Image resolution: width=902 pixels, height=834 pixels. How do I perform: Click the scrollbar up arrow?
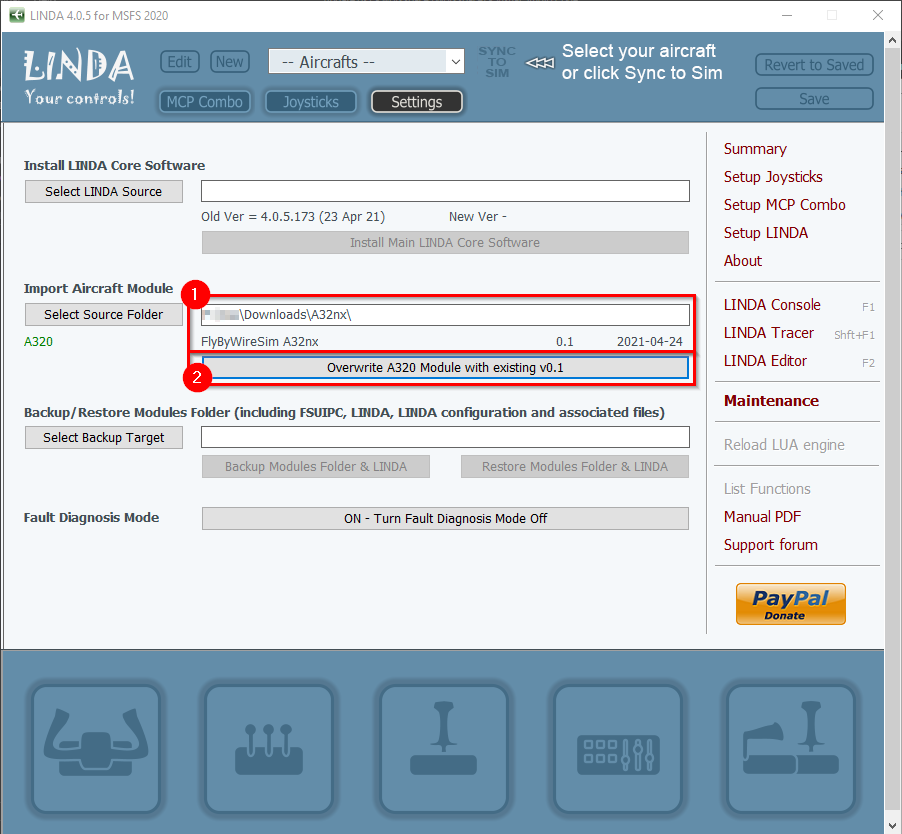[893, 40]
